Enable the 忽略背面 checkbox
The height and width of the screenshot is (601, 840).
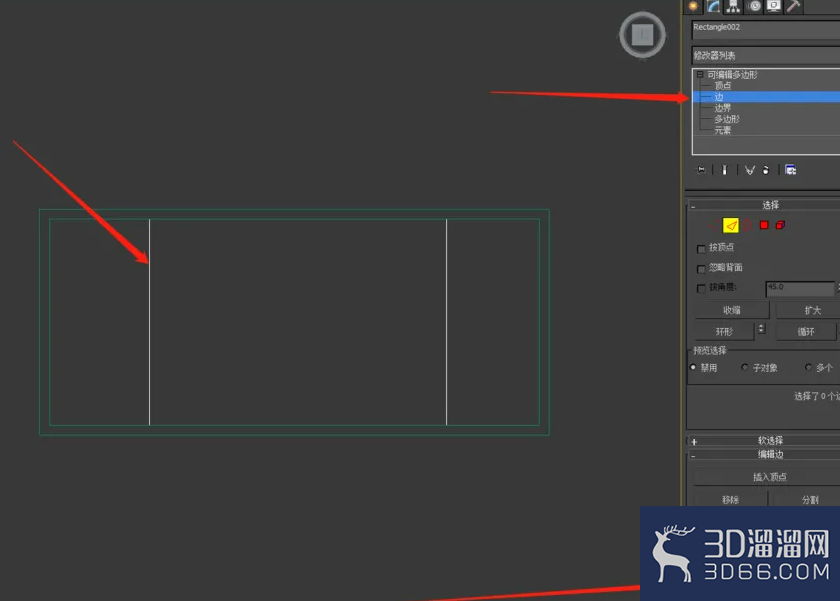701,269
